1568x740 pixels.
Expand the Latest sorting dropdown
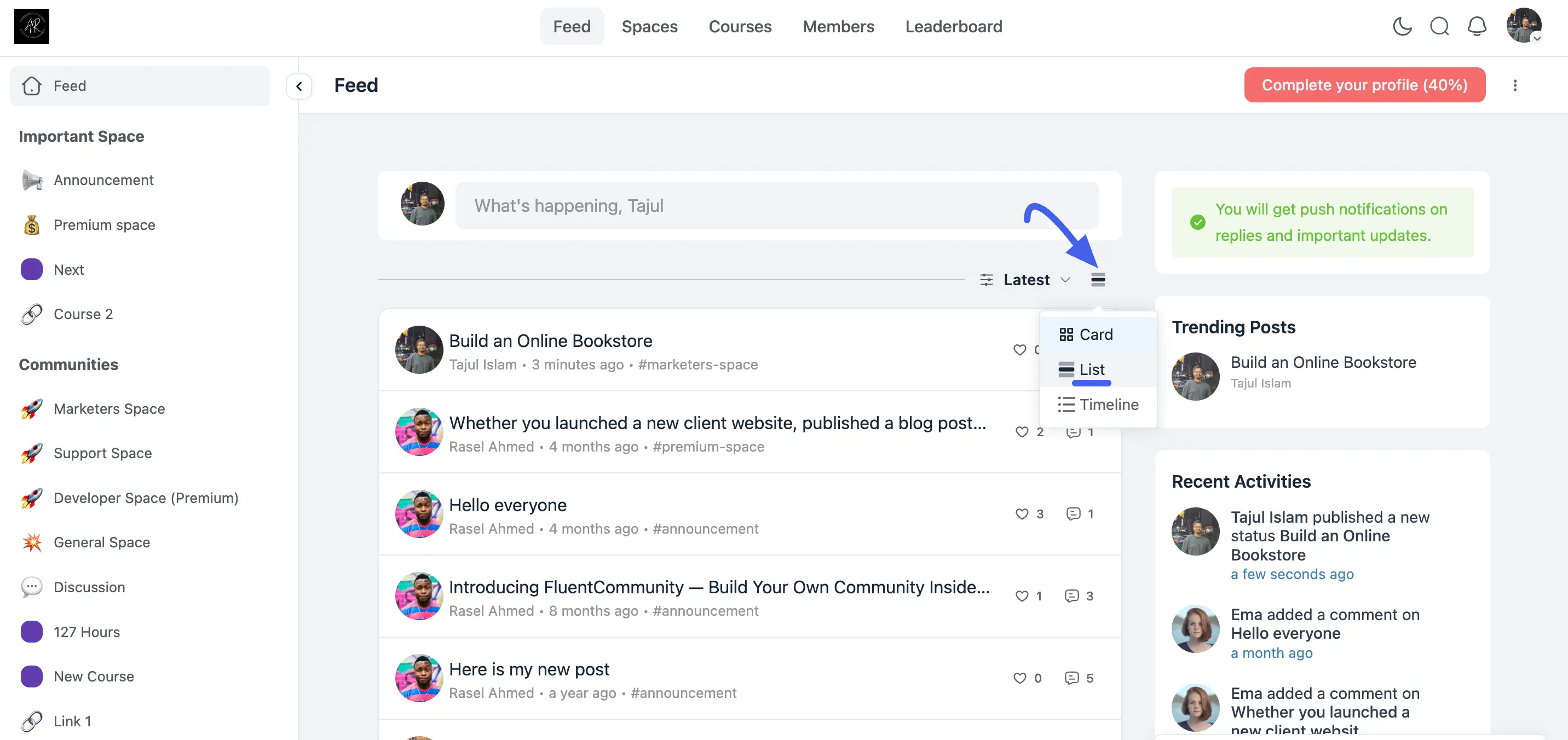tap(1036, 279)
